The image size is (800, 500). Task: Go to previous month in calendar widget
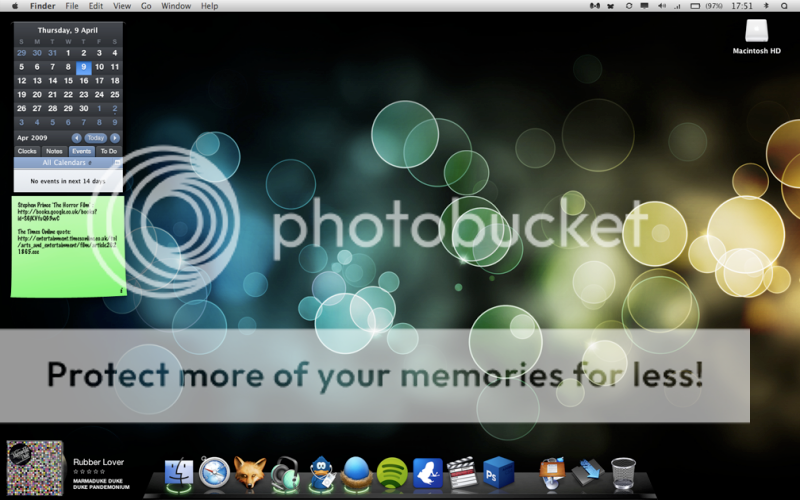coord(77,138)
